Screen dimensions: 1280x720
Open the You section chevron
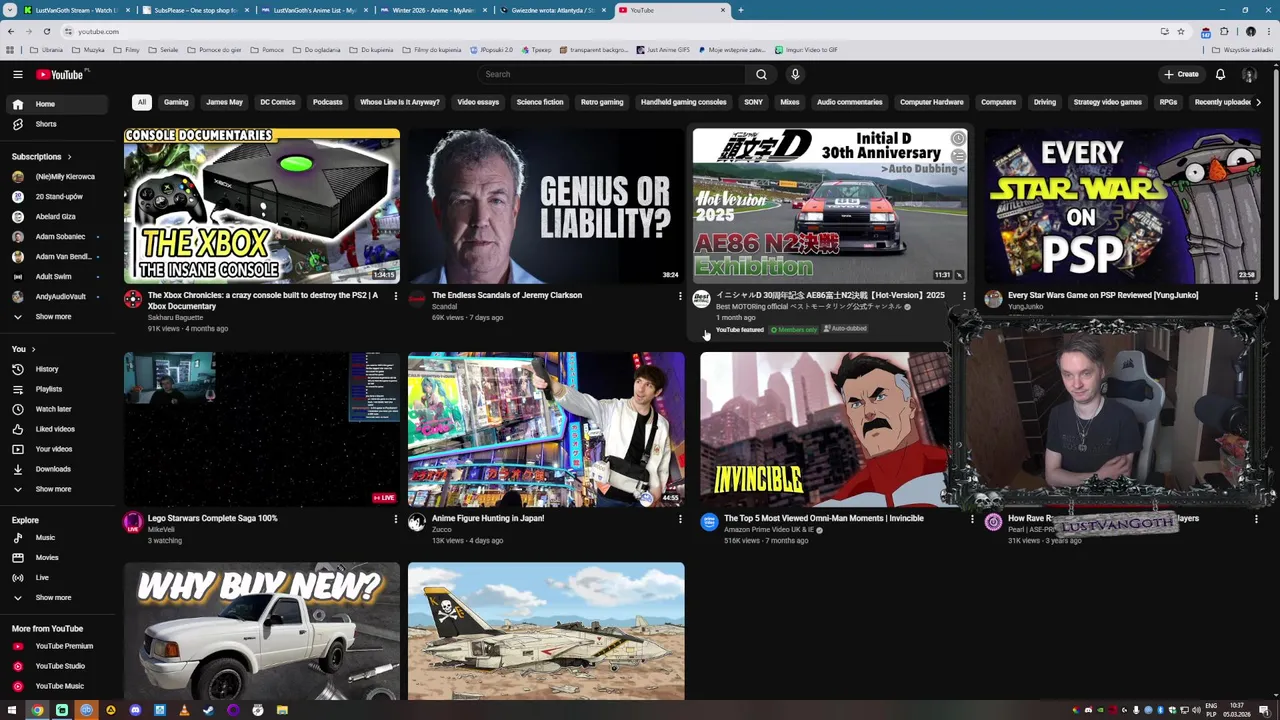point(33,349)
